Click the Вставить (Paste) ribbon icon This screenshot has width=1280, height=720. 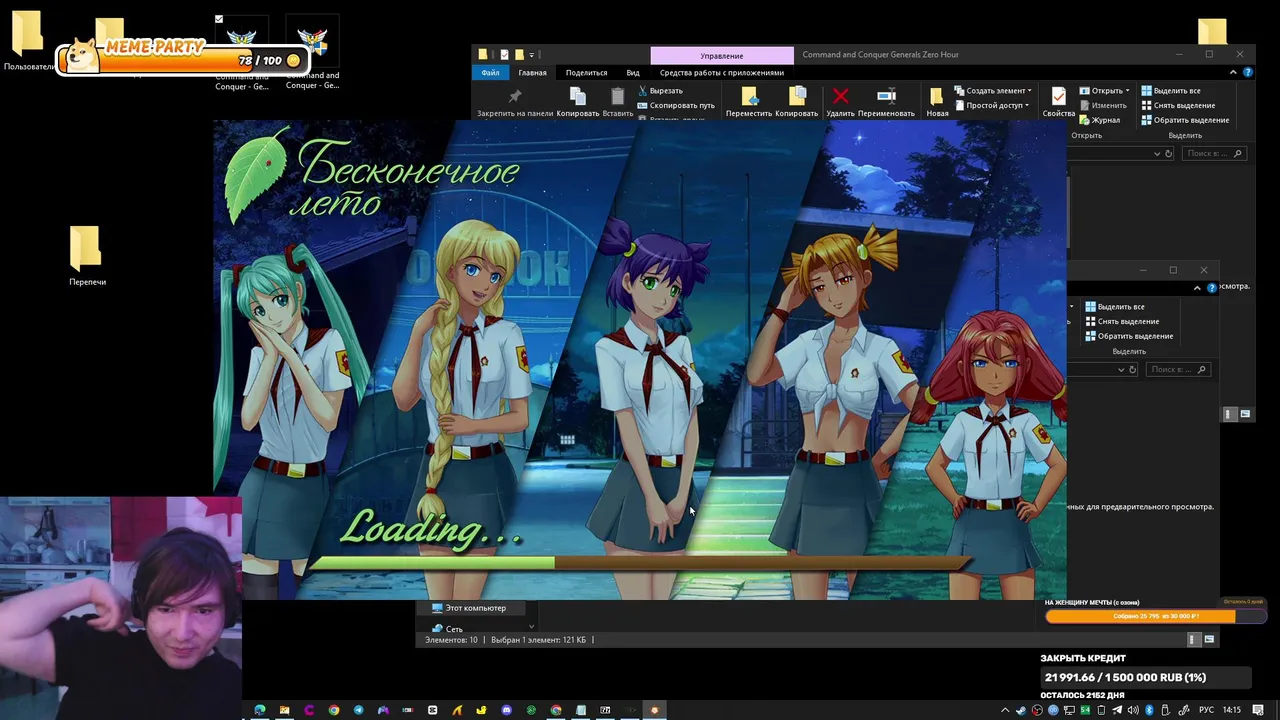click(x=617, y=96)
